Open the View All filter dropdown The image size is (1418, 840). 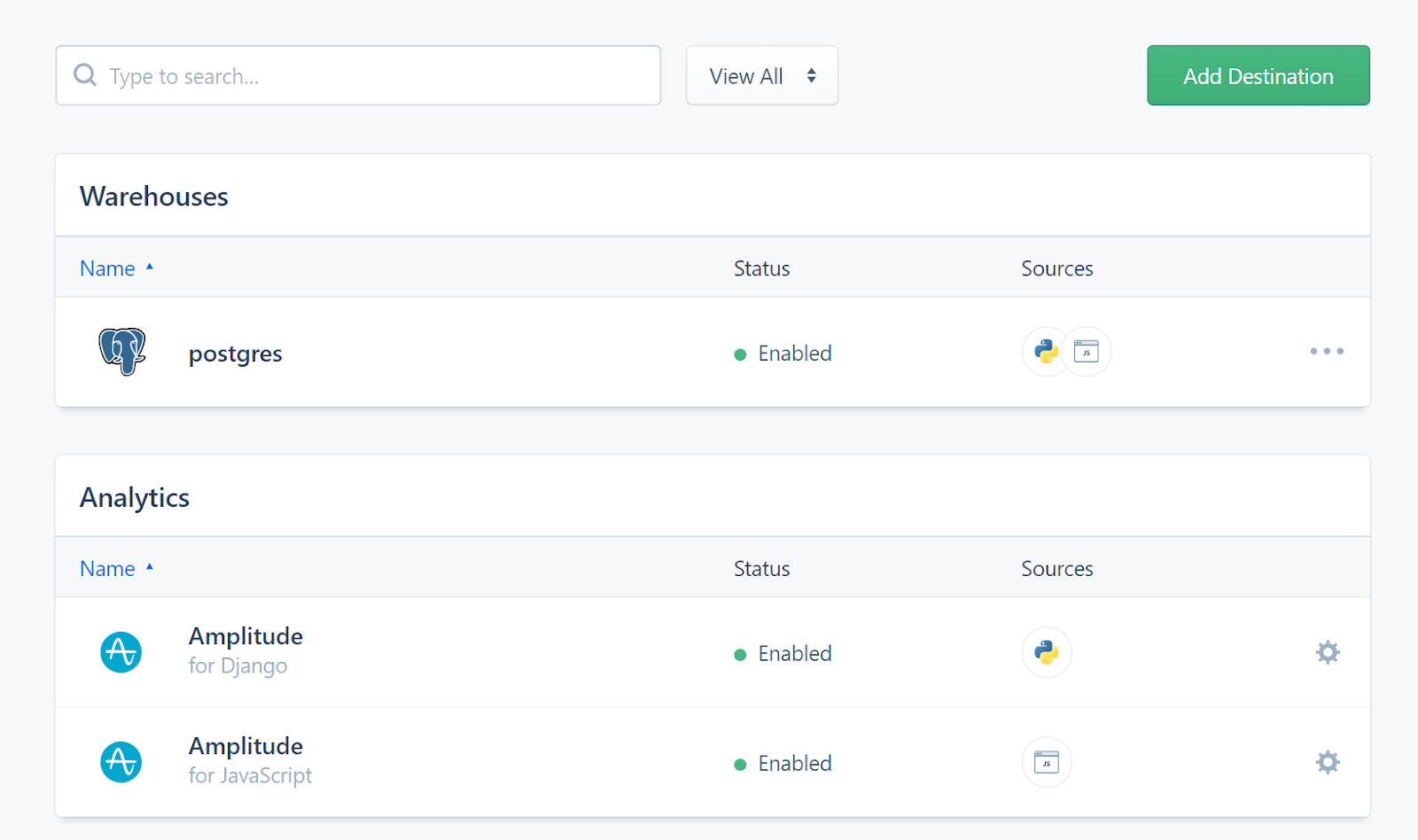(x=761, y=76)
